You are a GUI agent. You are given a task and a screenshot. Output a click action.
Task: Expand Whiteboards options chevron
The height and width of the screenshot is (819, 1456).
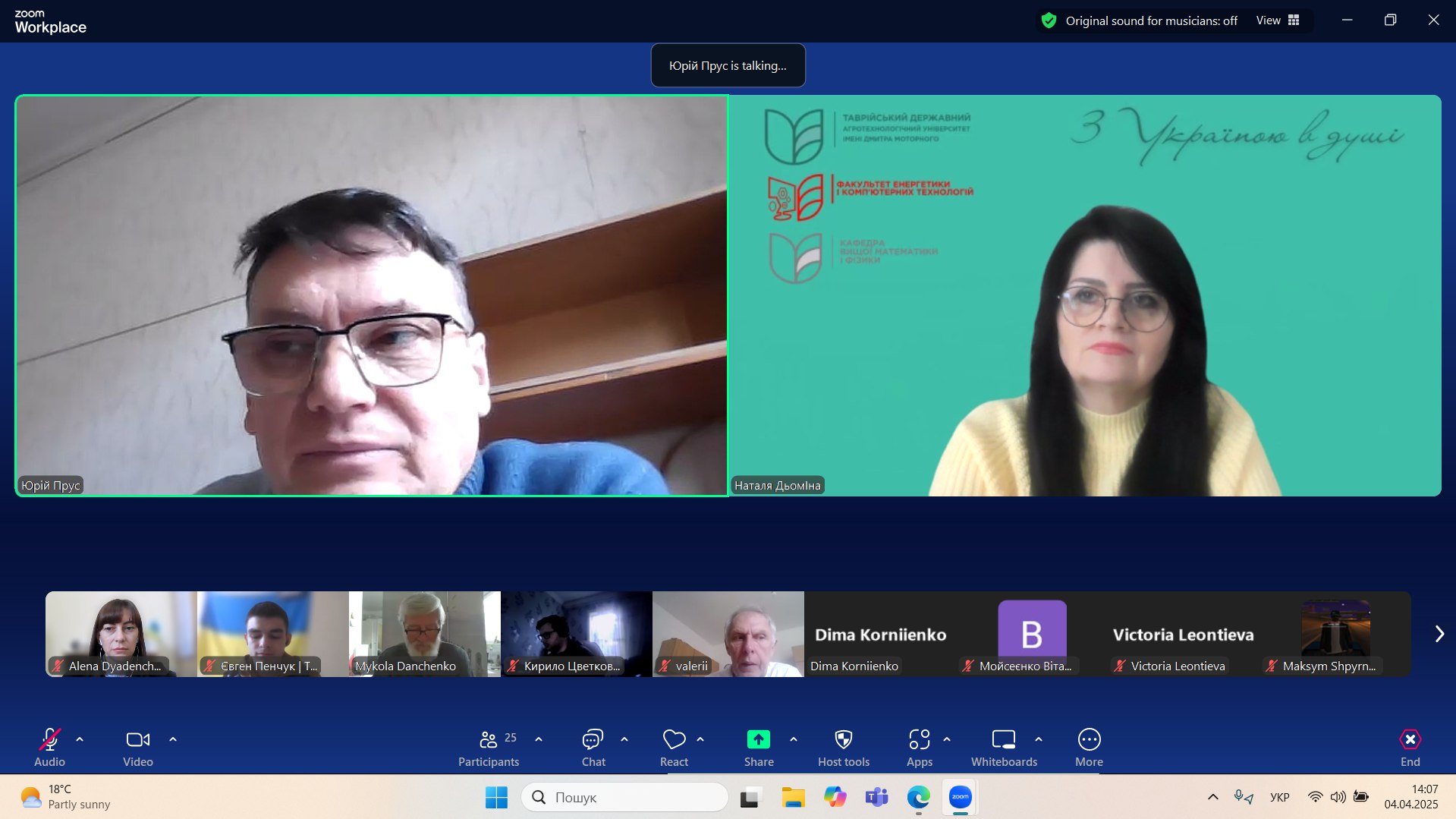(x=1039, y=739)
